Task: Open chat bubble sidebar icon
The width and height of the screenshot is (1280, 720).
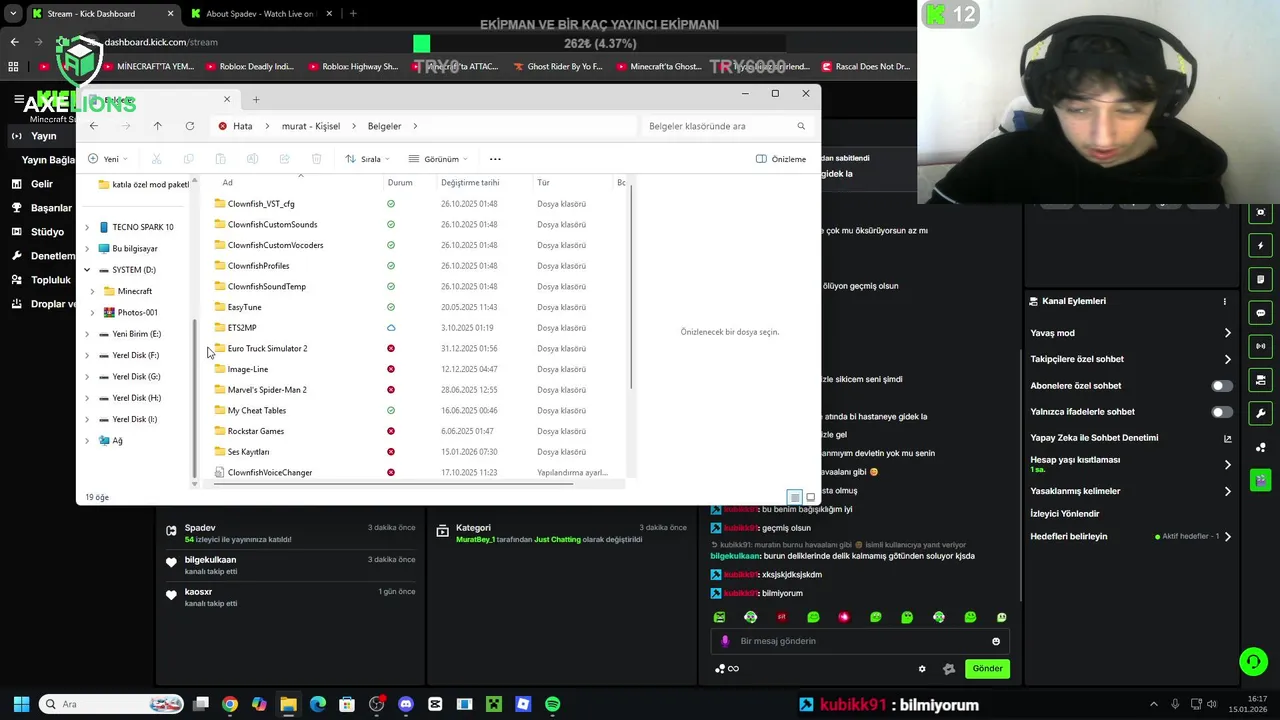Action: tap(1261, 313)
